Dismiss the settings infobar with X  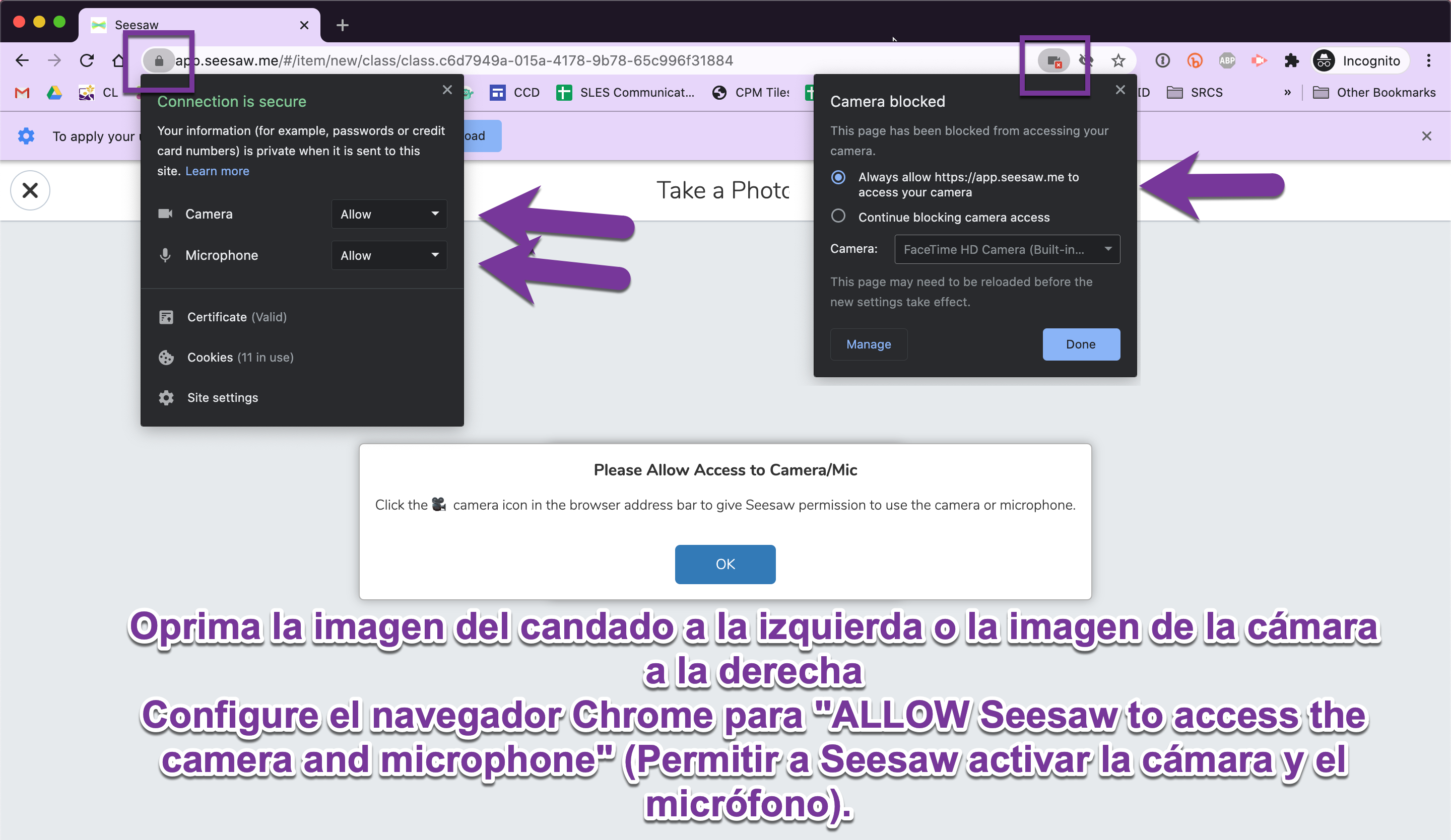point(1426,136)
